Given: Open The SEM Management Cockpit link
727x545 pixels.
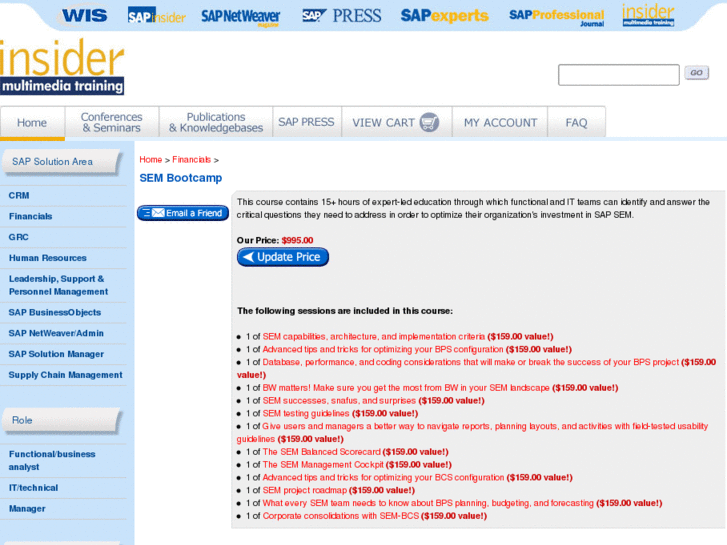Looking at the screenshot, I should point(323,465).
